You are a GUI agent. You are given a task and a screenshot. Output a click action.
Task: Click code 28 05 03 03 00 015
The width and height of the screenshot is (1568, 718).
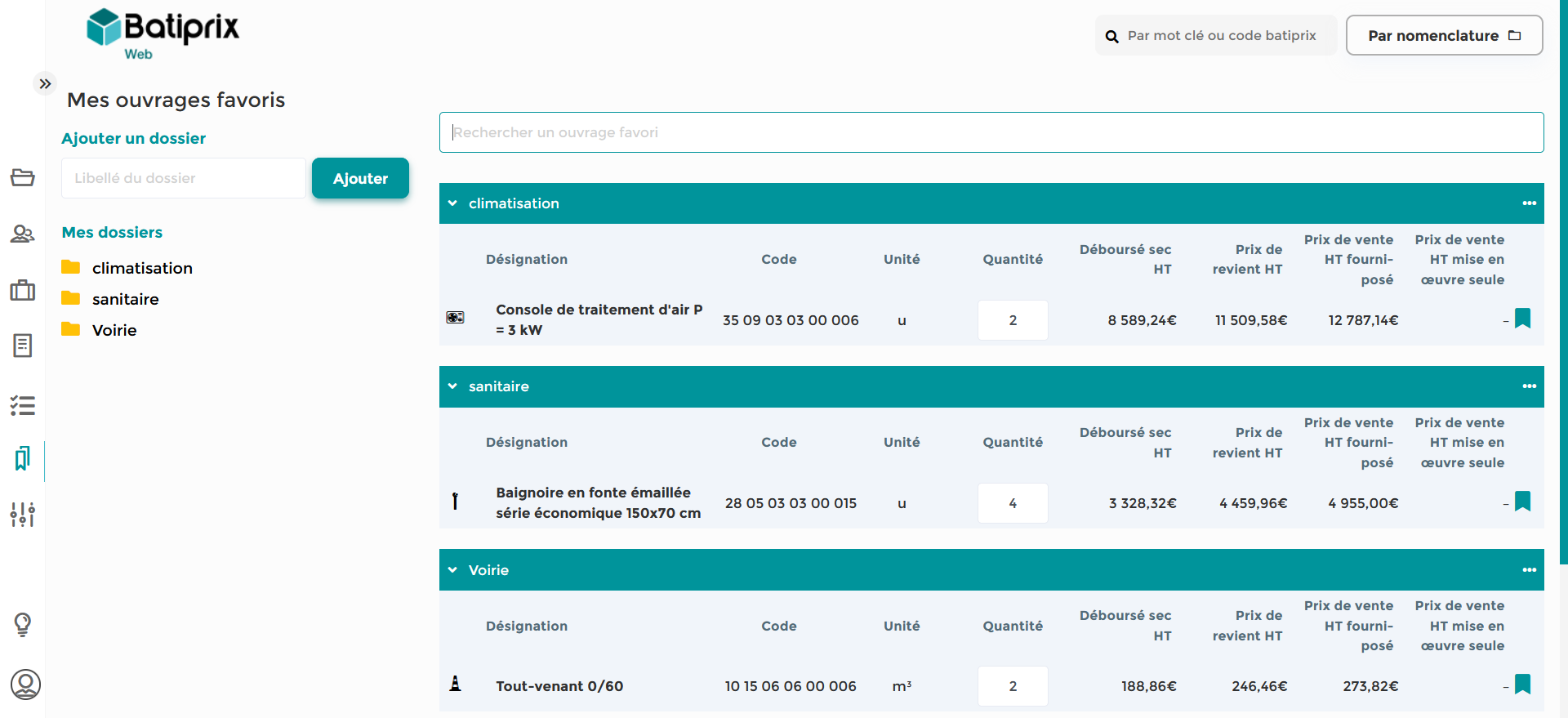(x=791, y=503)
